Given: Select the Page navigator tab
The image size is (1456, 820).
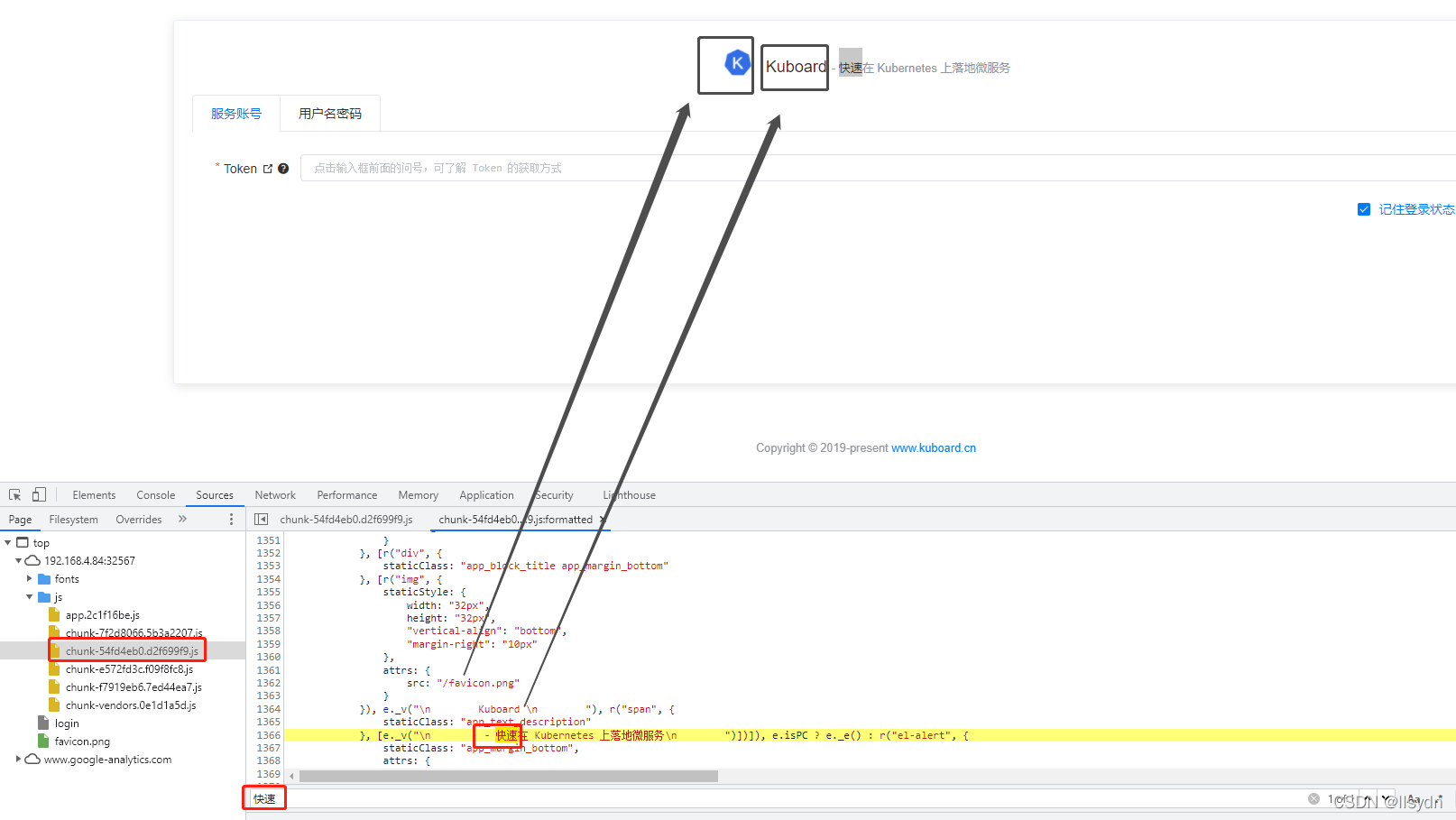Looking at the screenshot, I should coord(20,520).
